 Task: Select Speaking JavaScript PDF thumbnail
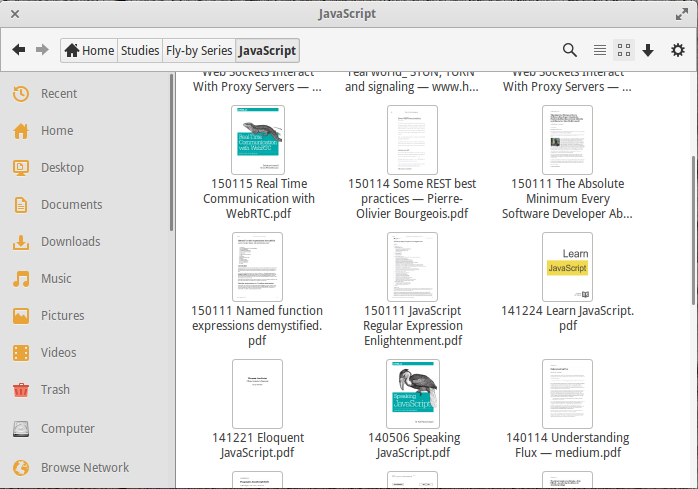click(413, 394)
